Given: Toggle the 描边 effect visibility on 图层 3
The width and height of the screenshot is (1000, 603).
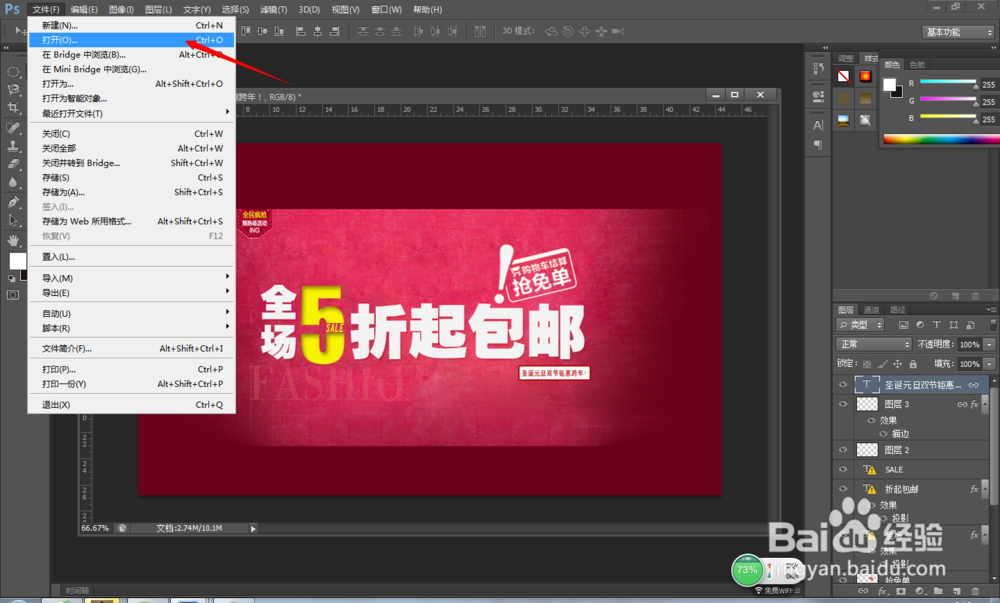Looking at the screenshot, I should tap(883, 433).
